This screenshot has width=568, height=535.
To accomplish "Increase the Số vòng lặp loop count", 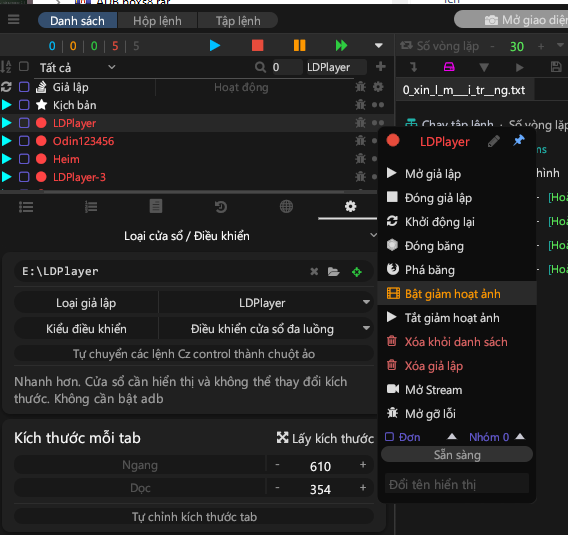I will coord(540,46).
